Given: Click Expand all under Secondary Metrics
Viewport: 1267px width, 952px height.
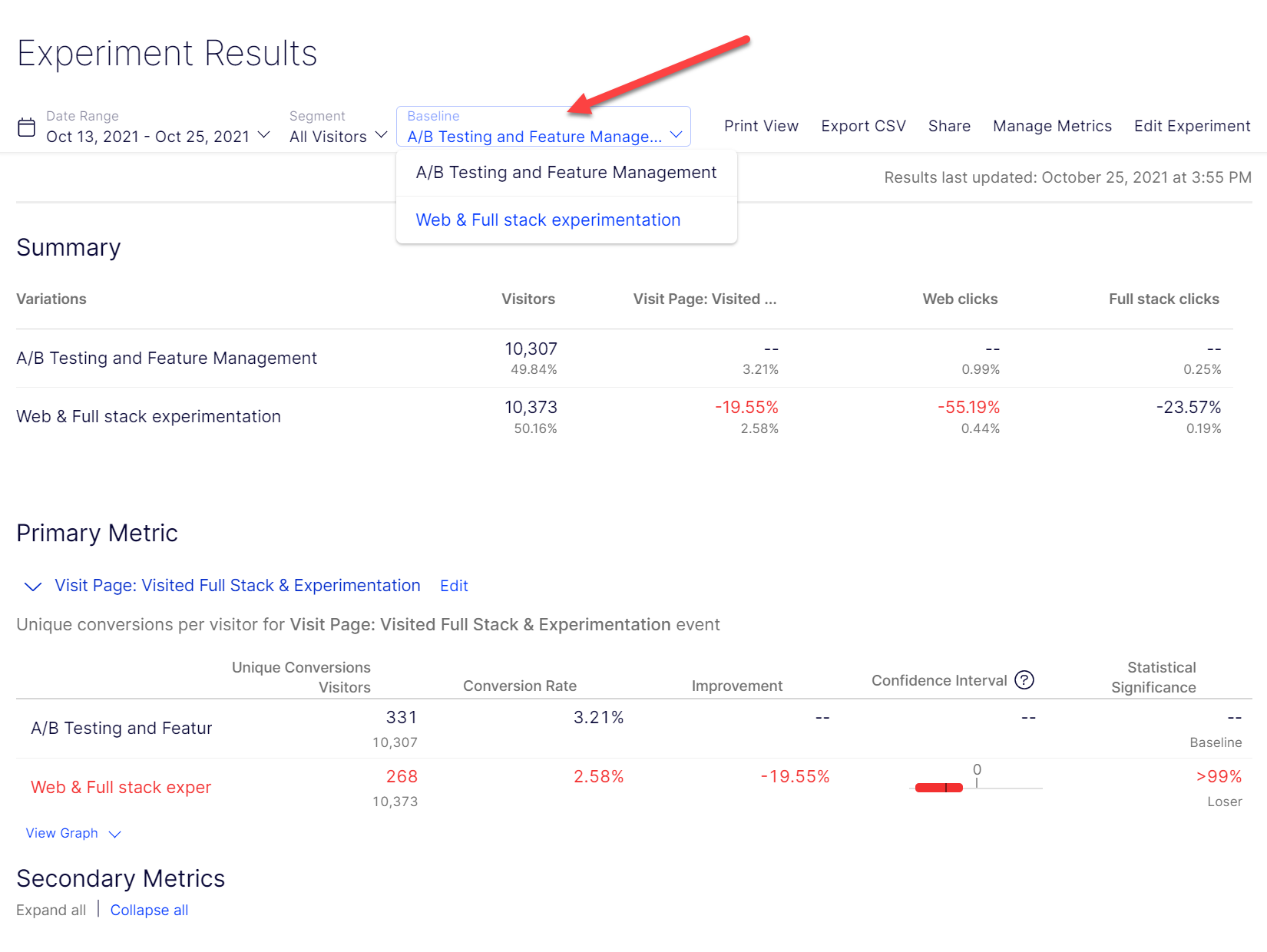Looking at the screenshot, I should (x=51, y=910).
